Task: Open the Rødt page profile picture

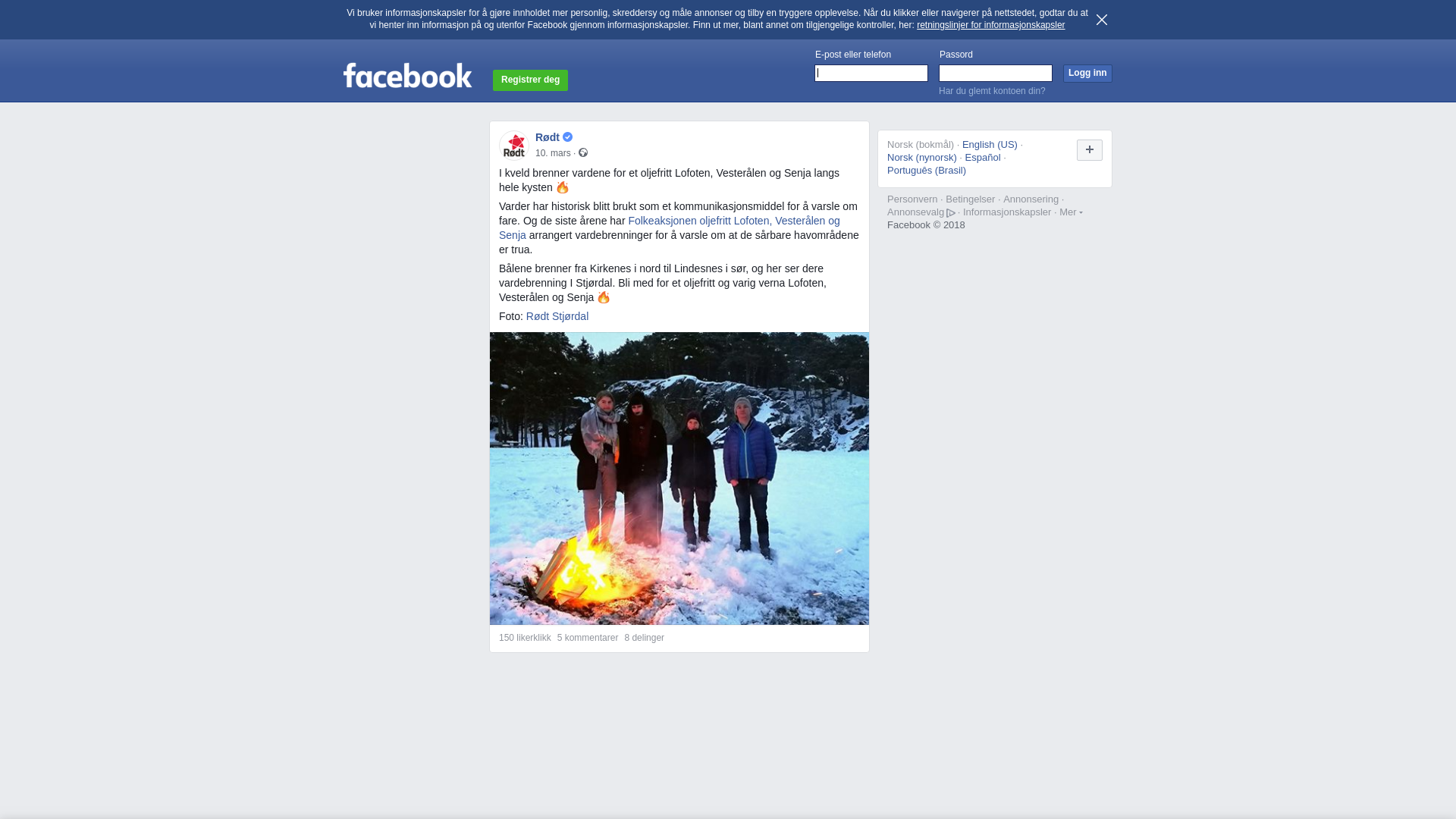Action: click(x=514, y=145)
